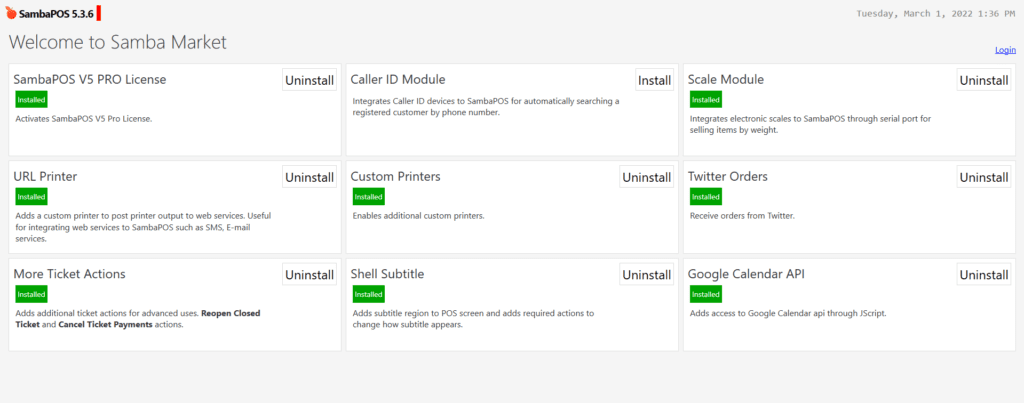Image resolution: width=1024 pixels, height=403 pixels.
Task: Click the Shell Subtitle Installed badge
Action: [368, 294]
